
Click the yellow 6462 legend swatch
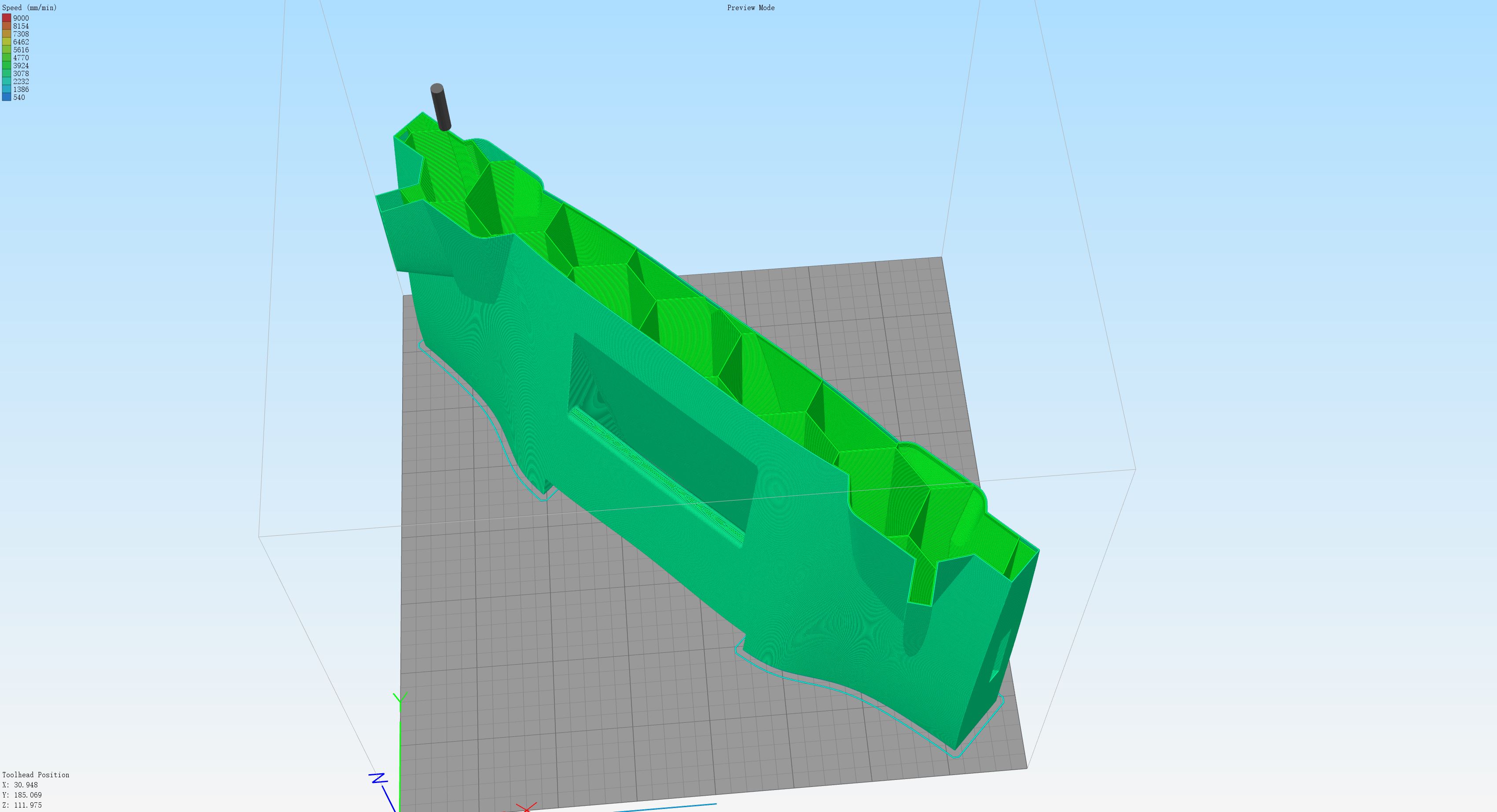pos(7,42)
